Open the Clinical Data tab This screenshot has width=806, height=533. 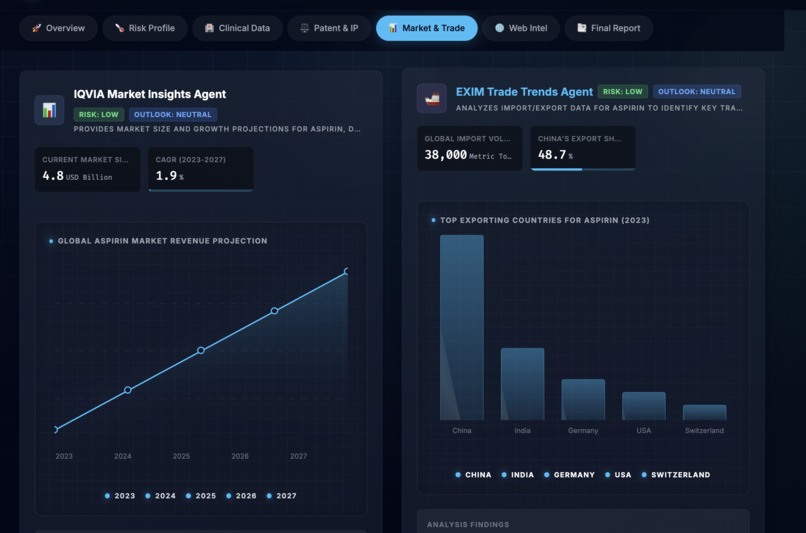pyautogui.click(x=237, y=28)
